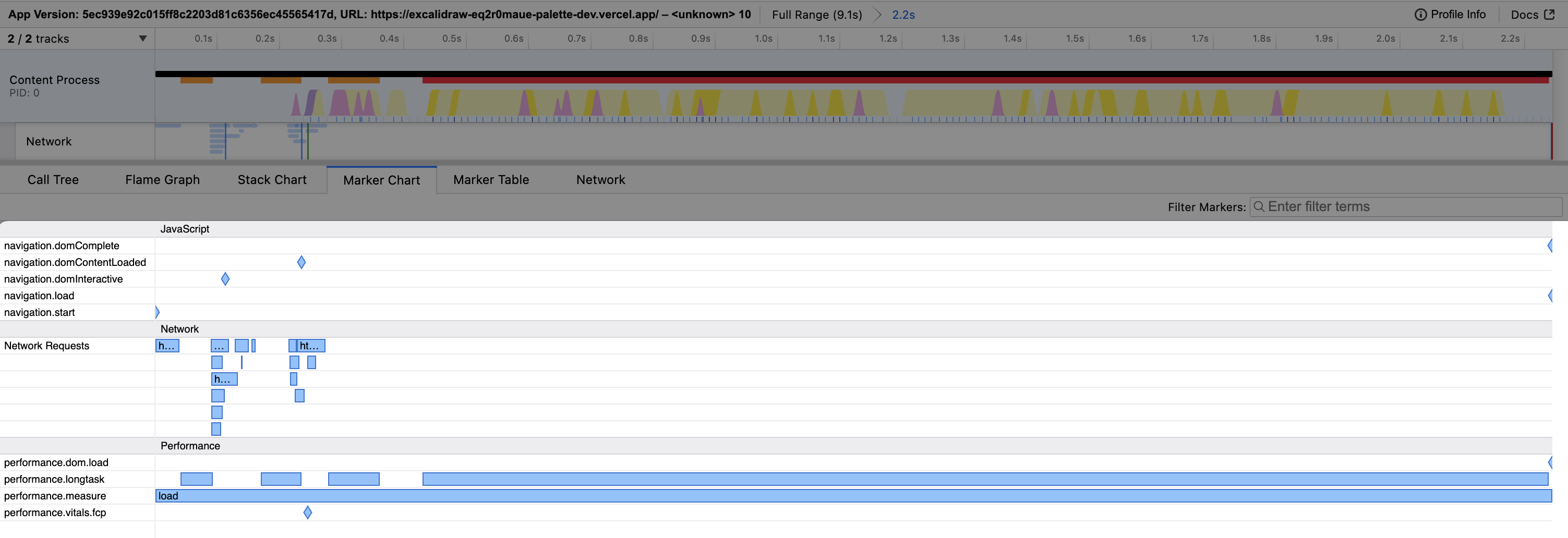Open the Docs external link
This screenshot has height=538, width=1568.
click(x=1533, y=15)
